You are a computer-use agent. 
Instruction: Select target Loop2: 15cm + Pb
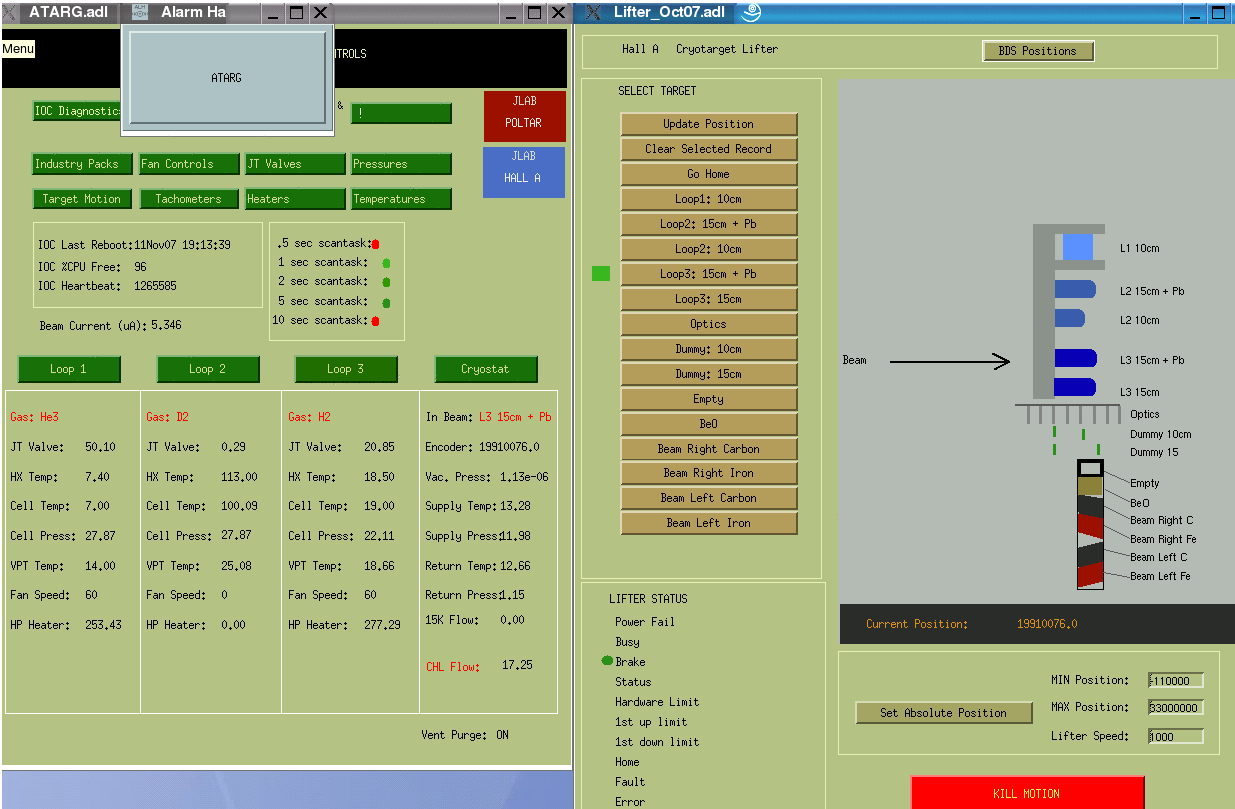pyautogui.click(x=709, y=224)
